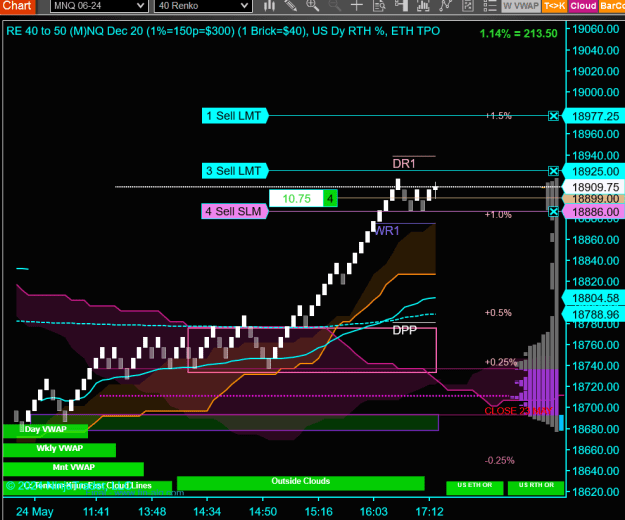Click the Tenkan Kijun Fast Cloud Lines bar

click(88, 487)
